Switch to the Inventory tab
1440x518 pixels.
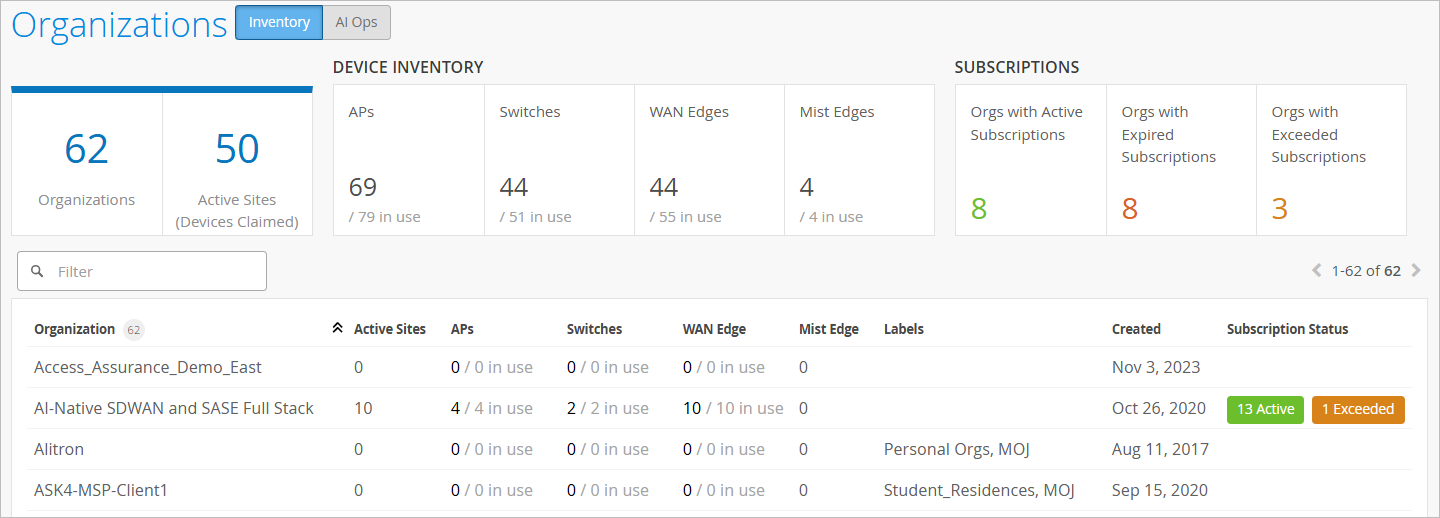[x=279, y=22]
